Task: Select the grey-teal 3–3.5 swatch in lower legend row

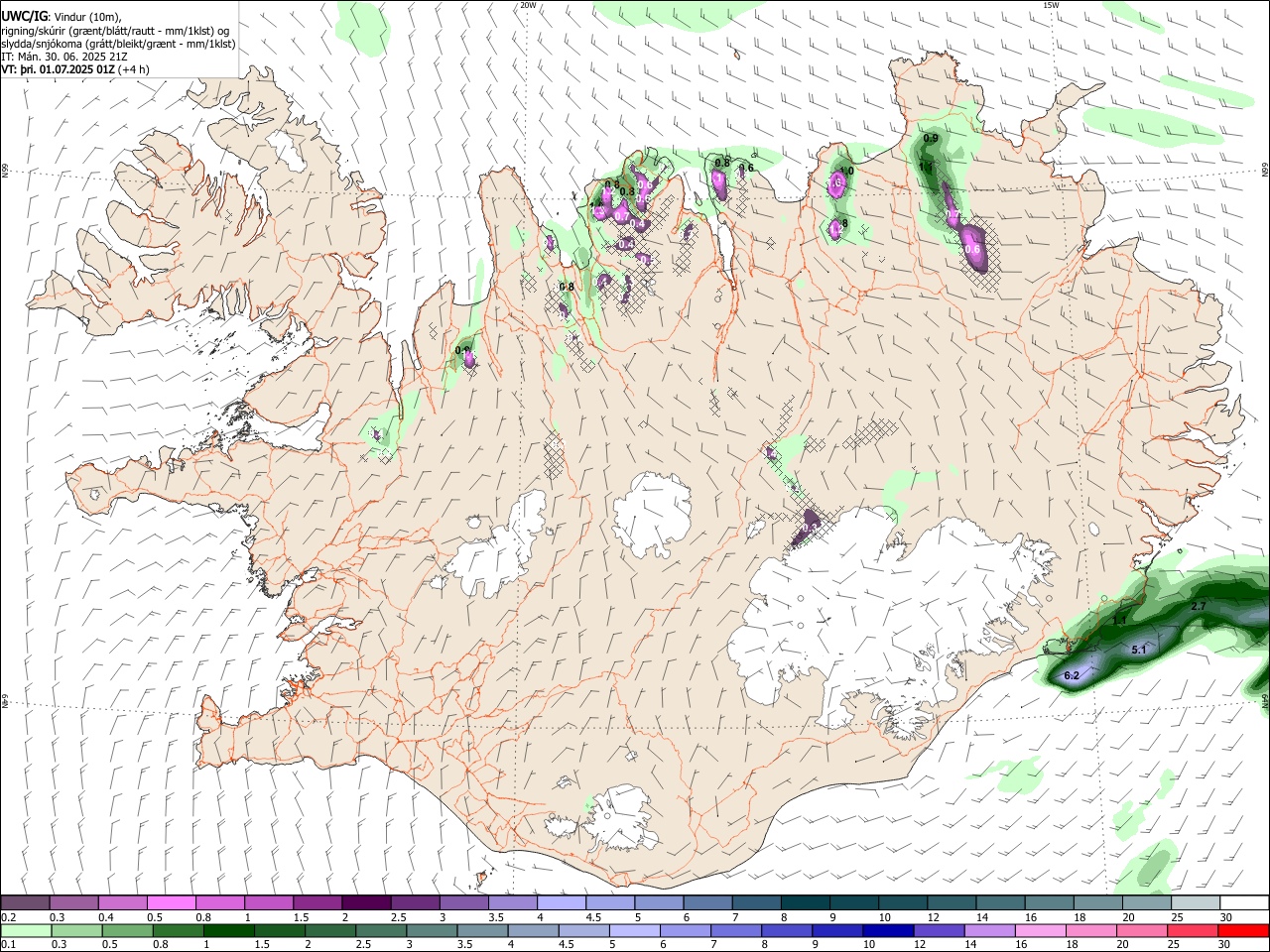Action: click(431, 930)
